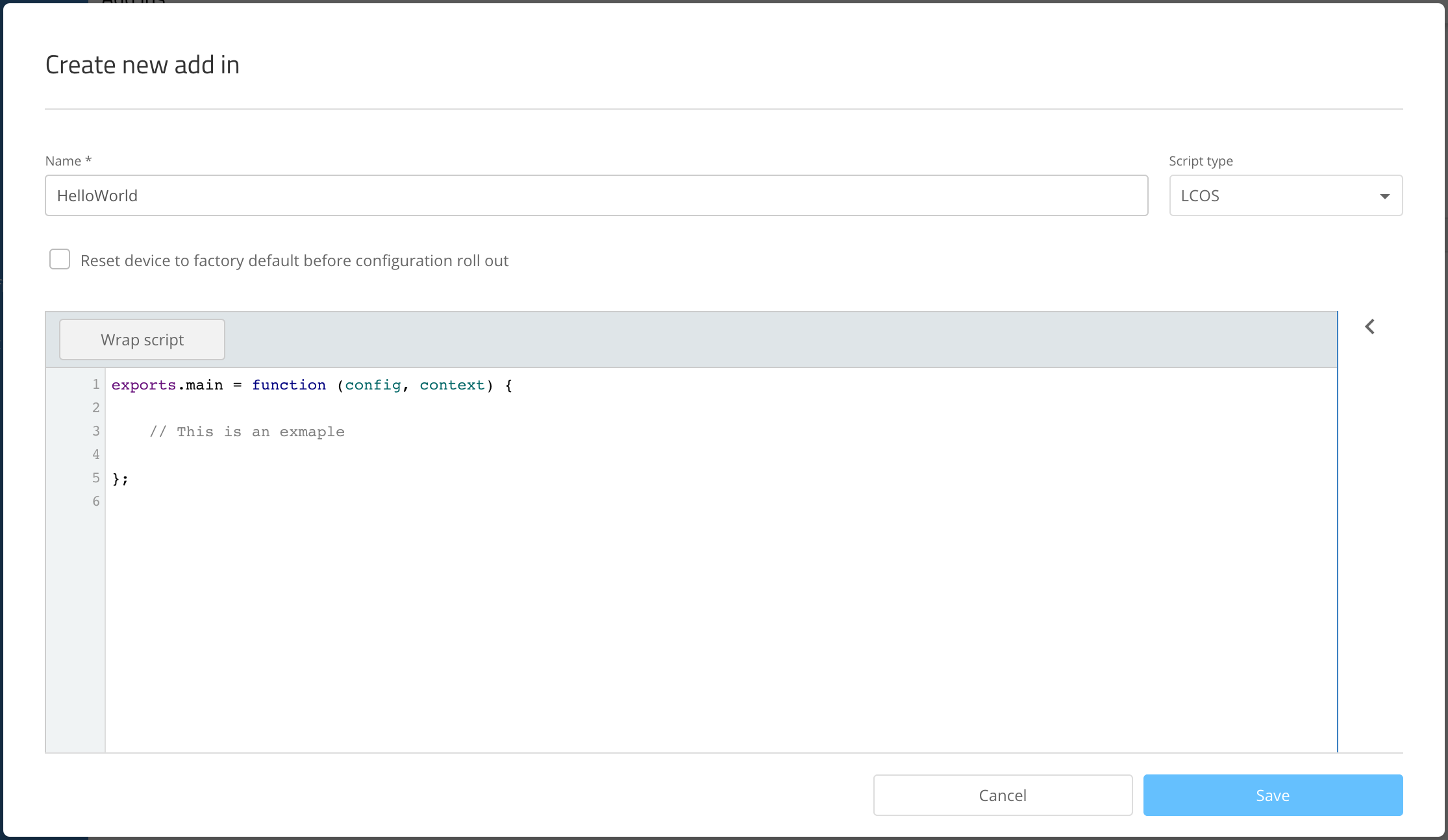Click the 'function' keyword in the code
The image size is (1448, 840).
pos(289,386)
